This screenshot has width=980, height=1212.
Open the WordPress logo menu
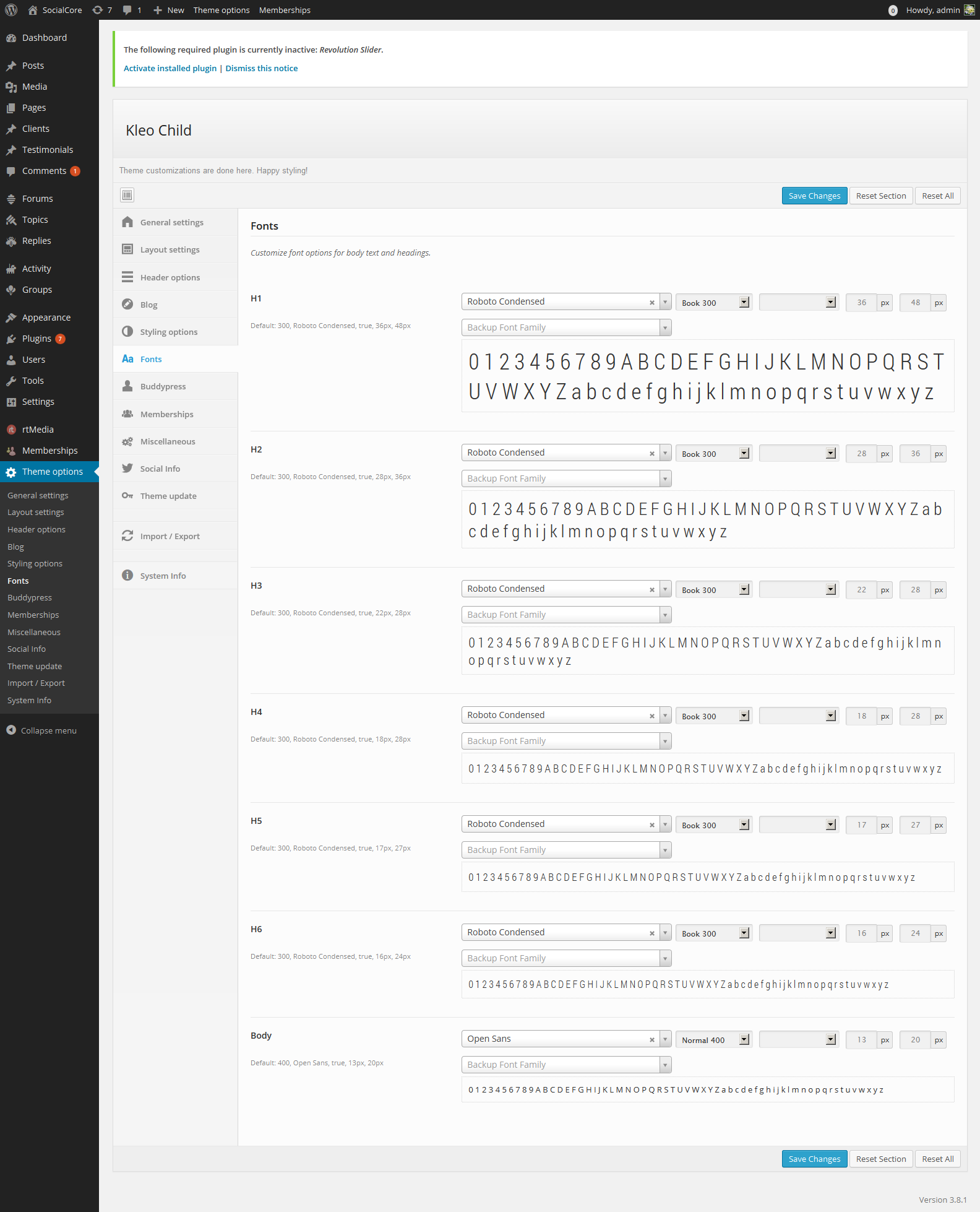[x=11, y=10]
